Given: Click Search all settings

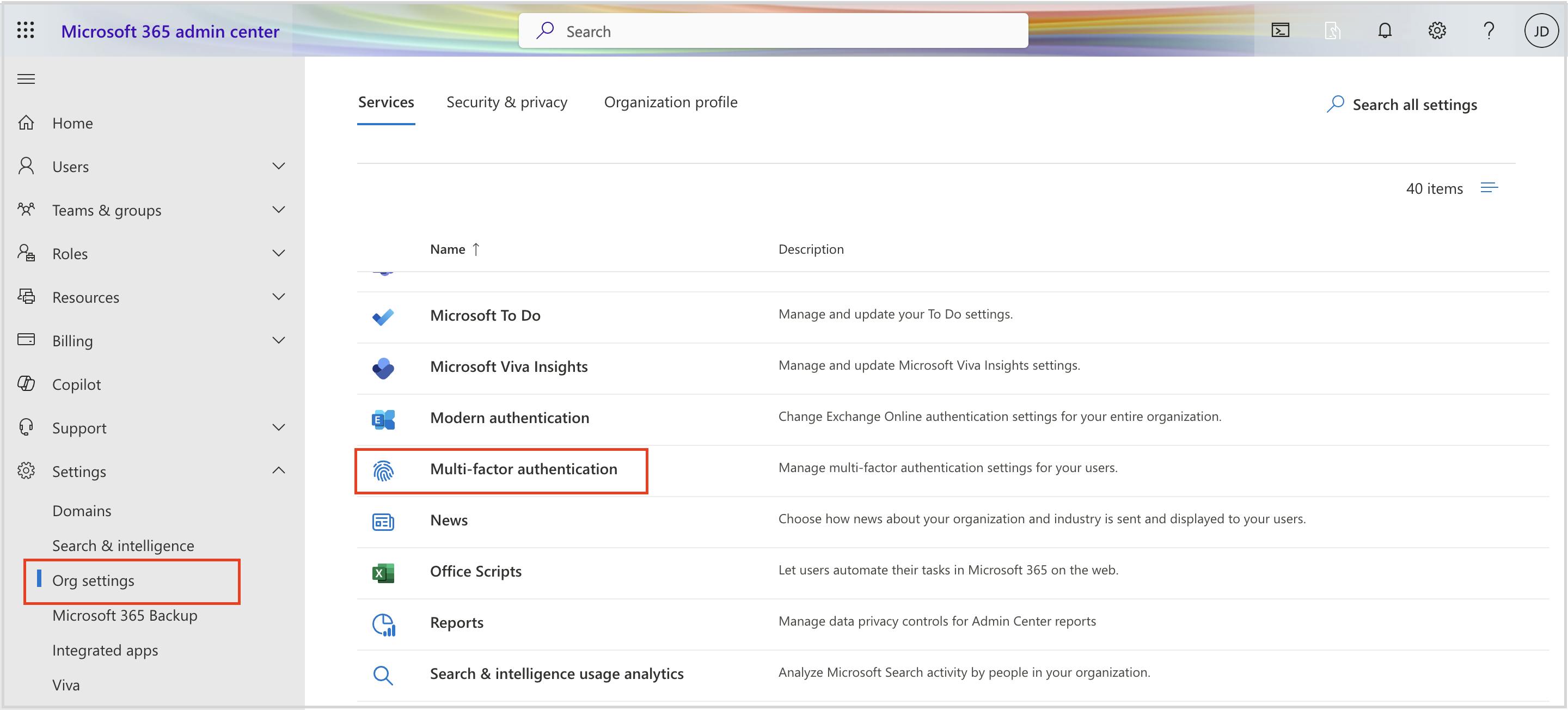Looking at the screenshot, I should point(1402,105).
